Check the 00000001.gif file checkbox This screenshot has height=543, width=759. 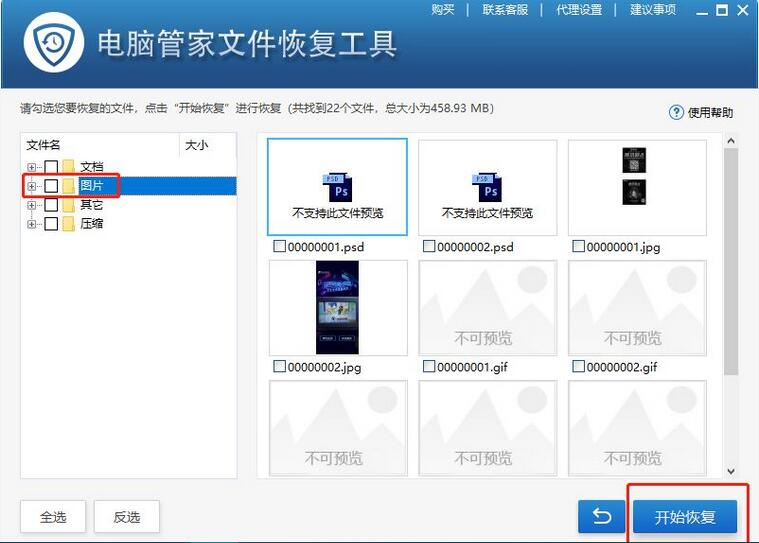click(429, 366)
